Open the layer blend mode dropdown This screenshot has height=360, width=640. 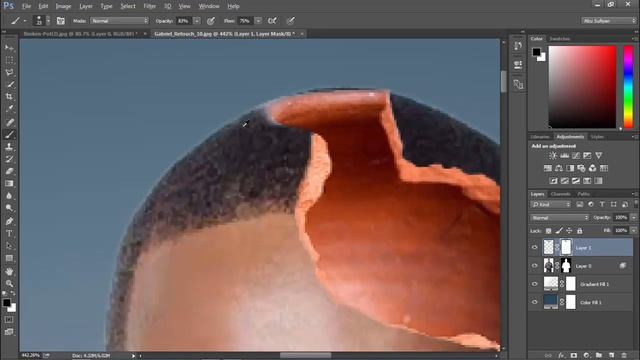560,218
